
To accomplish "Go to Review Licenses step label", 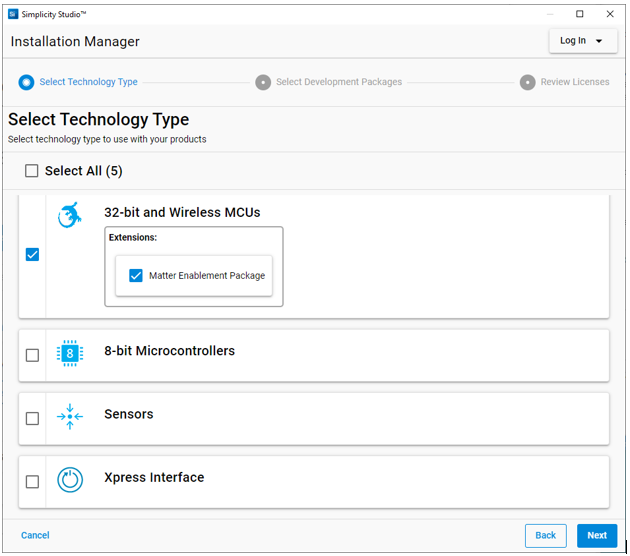I will point(575,82).
